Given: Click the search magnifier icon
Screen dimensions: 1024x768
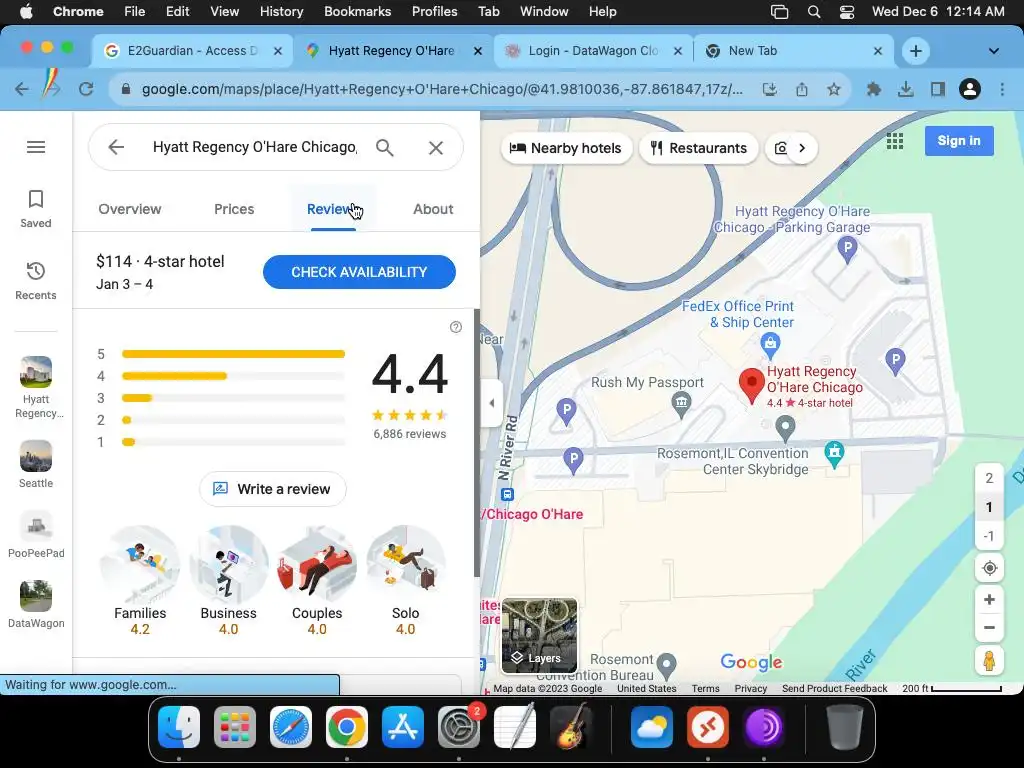Looking at the screenshot, I should click(385, 148).
